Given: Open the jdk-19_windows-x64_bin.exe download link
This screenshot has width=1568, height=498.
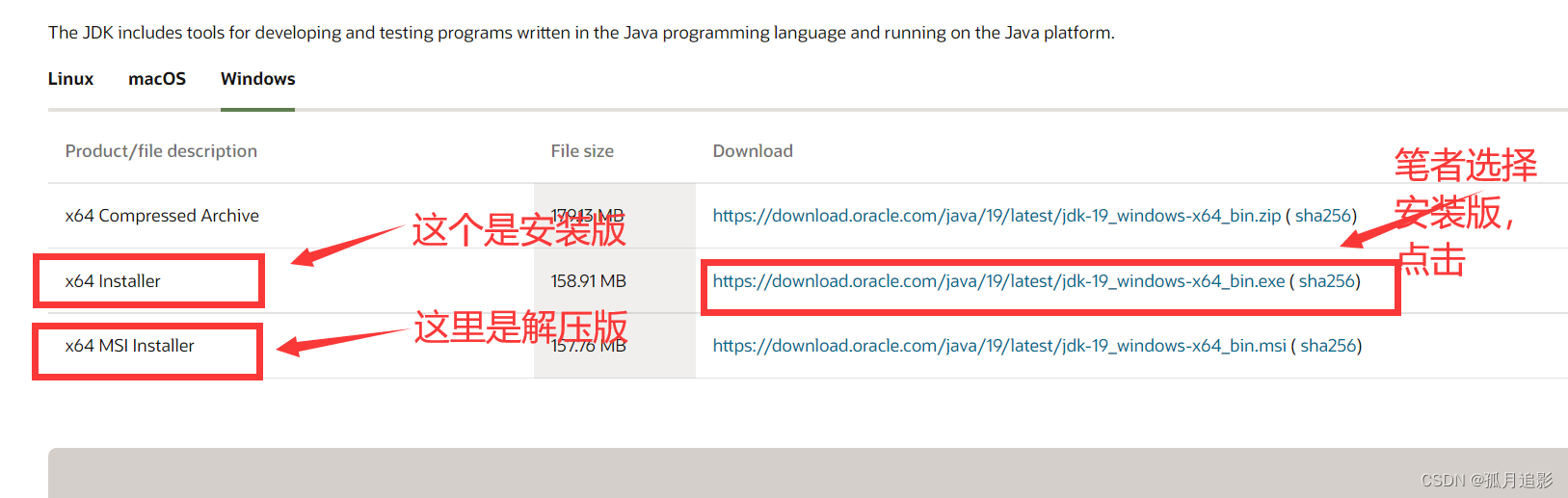Looking at the screenshot, I should (998, 281).
